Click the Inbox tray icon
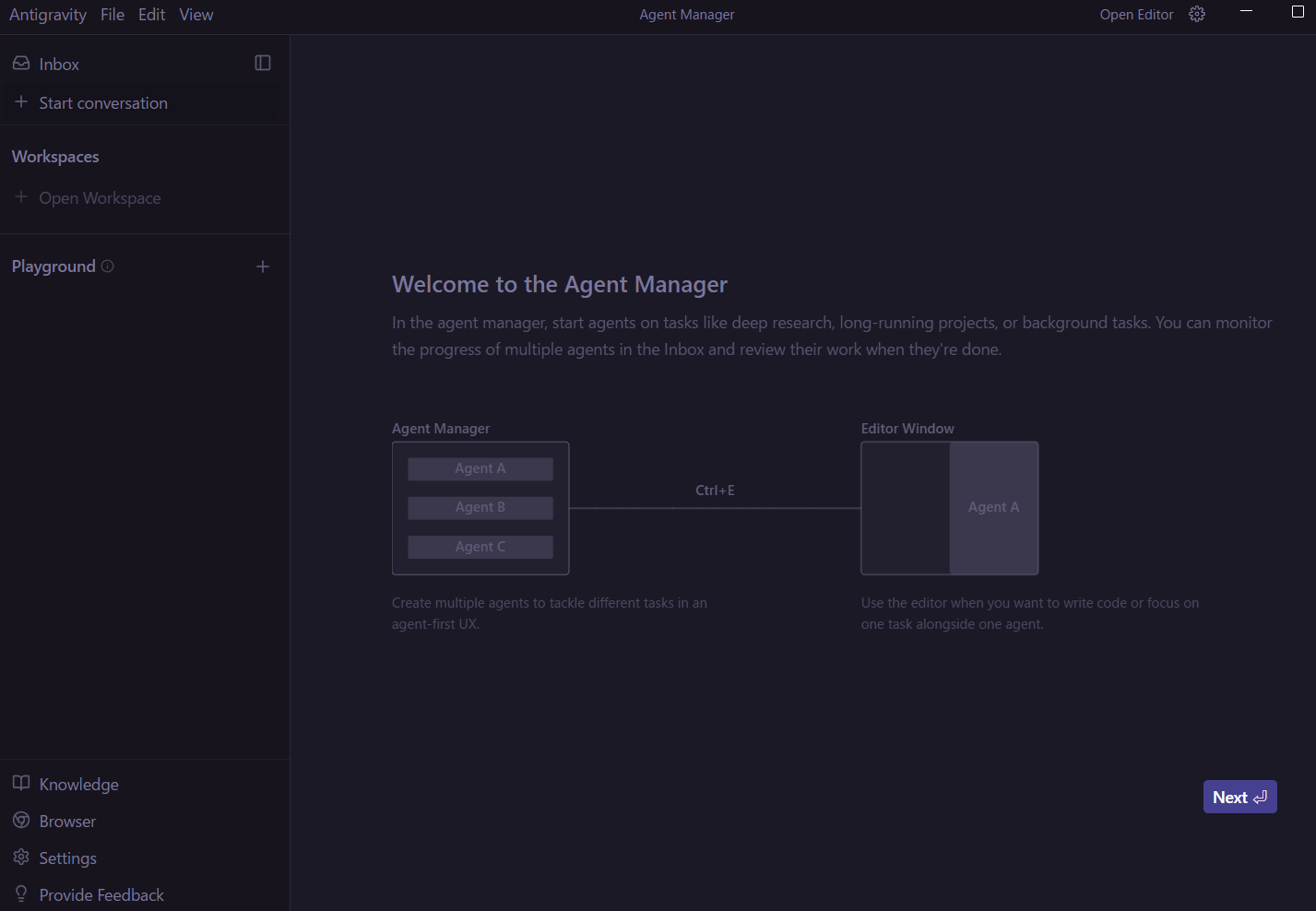Viewport: 1316px width, 911px height. [x=21, y=64]
